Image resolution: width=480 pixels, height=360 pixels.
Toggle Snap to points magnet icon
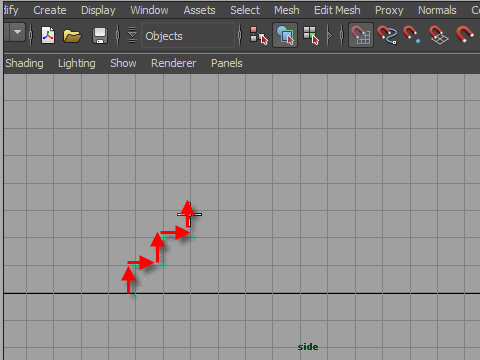(x=412, y=35)
